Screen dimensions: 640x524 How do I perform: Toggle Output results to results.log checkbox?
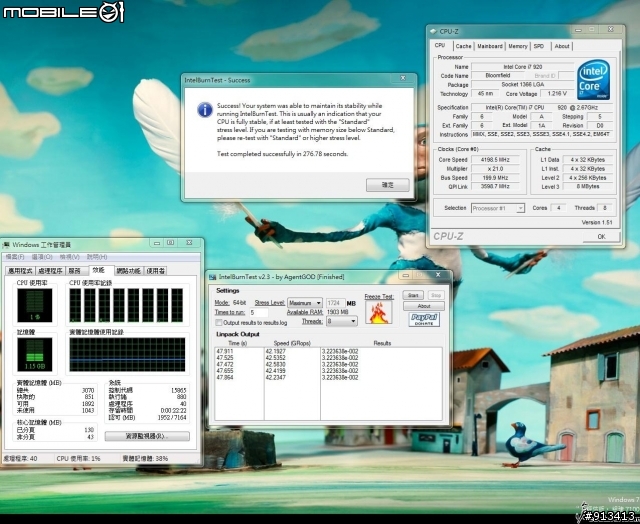(x=219, y=322)
